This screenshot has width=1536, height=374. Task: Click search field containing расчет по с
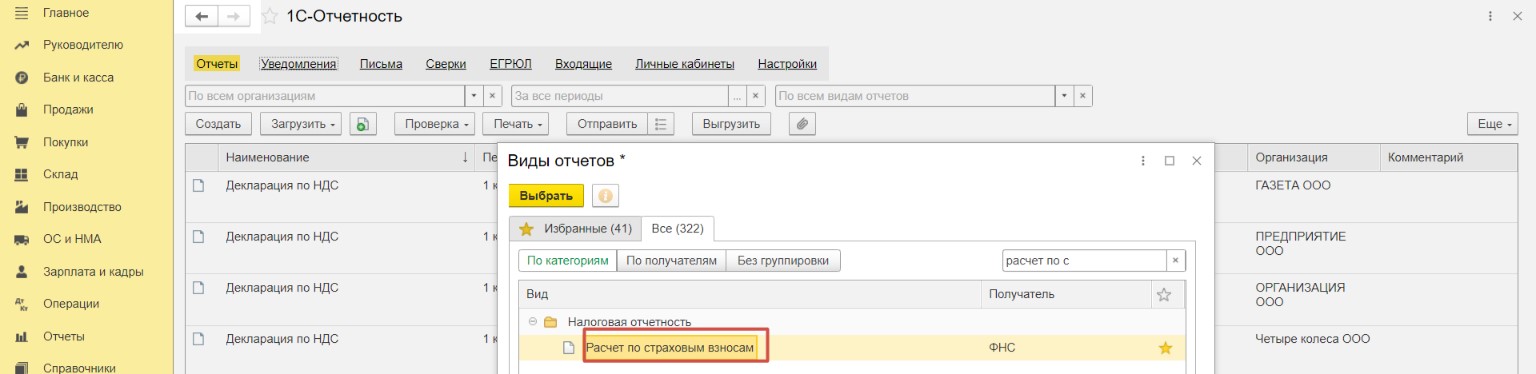[1084, 260]
